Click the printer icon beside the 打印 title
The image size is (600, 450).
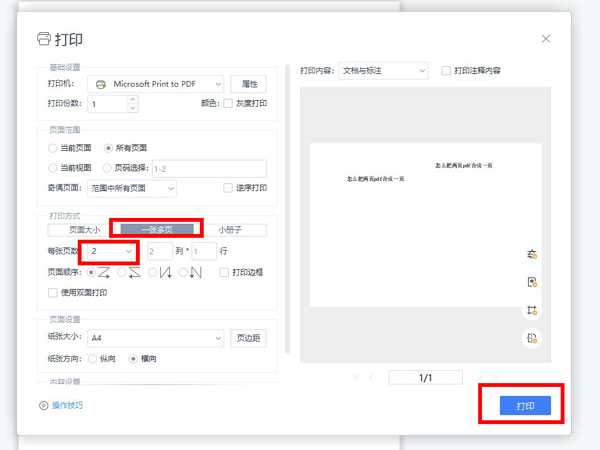click(x=44, y=39)
